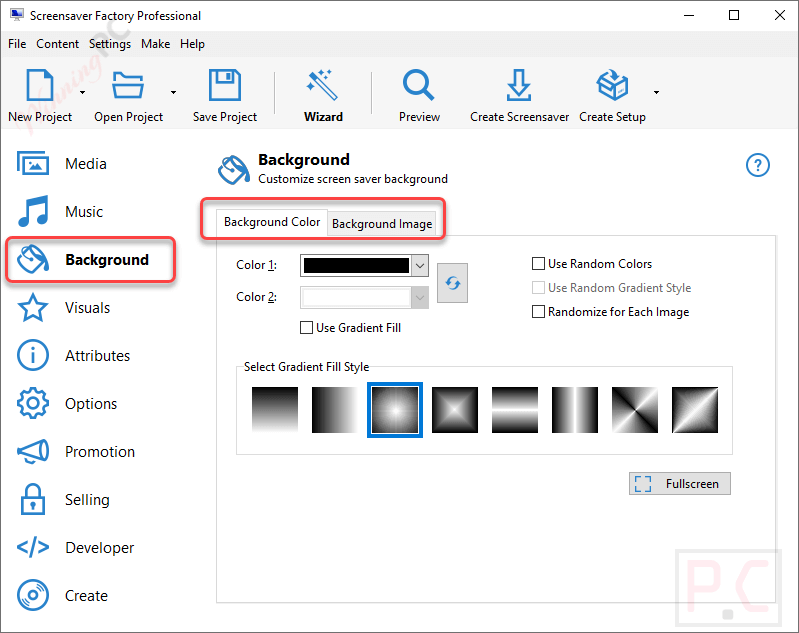Open the Make menu

pos(155,44)
